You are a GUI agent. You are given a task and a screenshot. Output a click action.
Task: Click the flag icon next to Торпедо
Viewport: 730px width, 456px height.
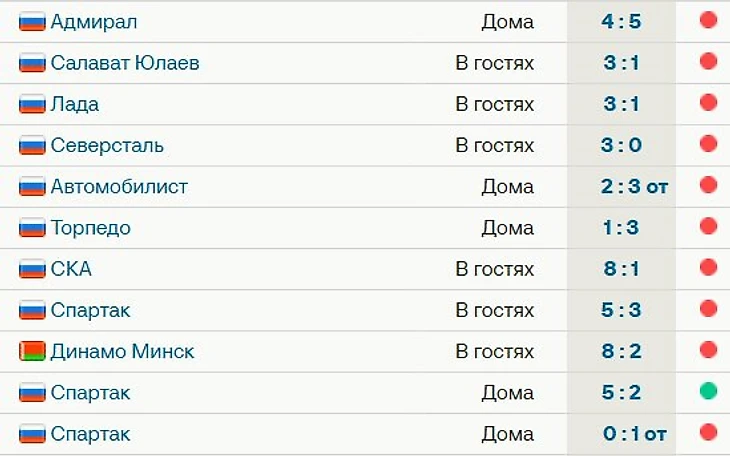pos(32,228)
